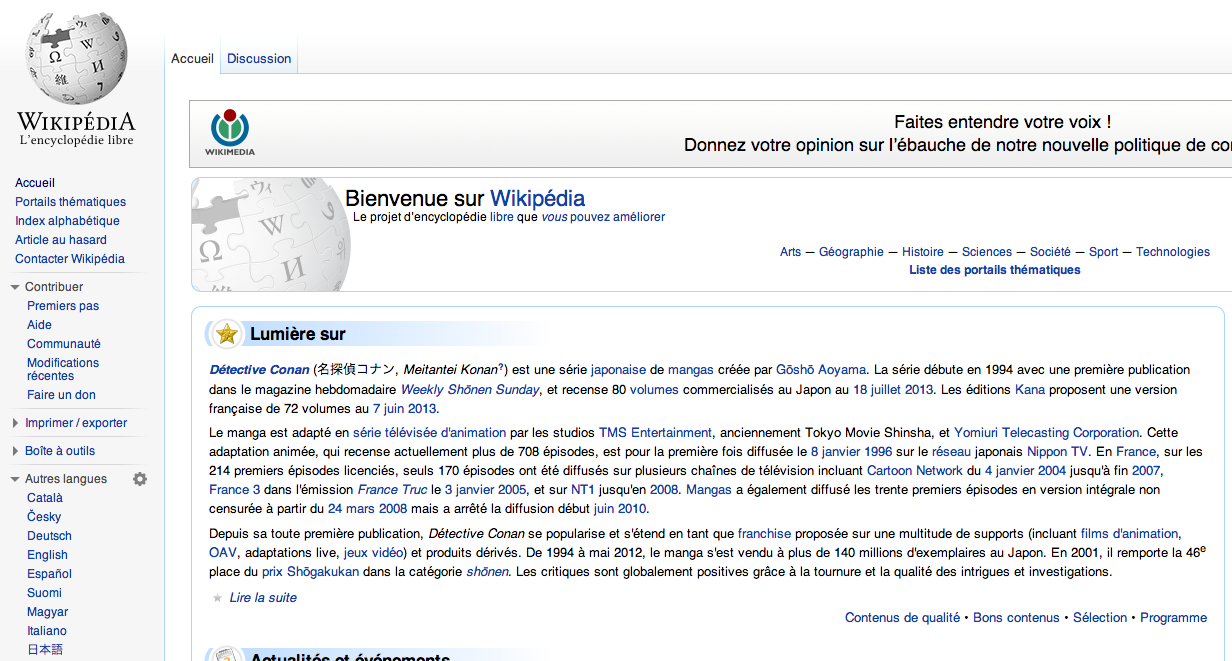Click the small star beside Lire la suite

[x=217, y=598]
